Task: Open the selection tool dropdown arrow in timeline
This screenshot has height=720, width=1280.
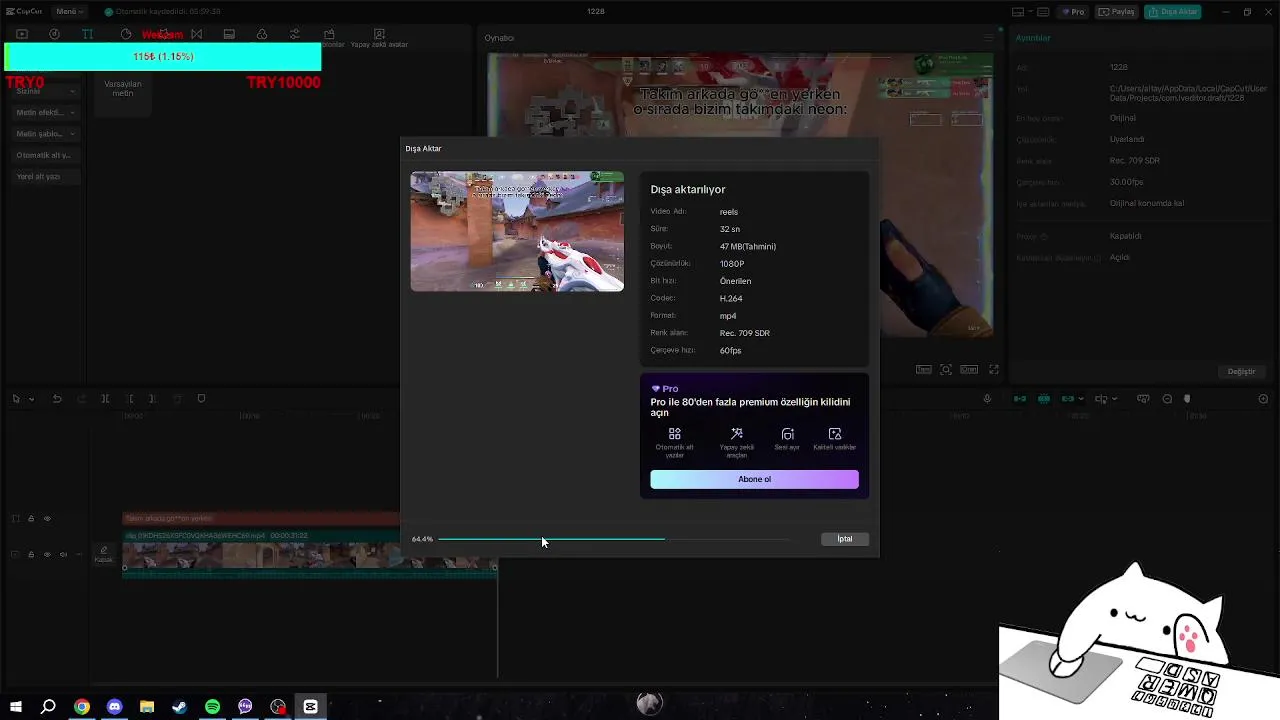Action: 32,399
